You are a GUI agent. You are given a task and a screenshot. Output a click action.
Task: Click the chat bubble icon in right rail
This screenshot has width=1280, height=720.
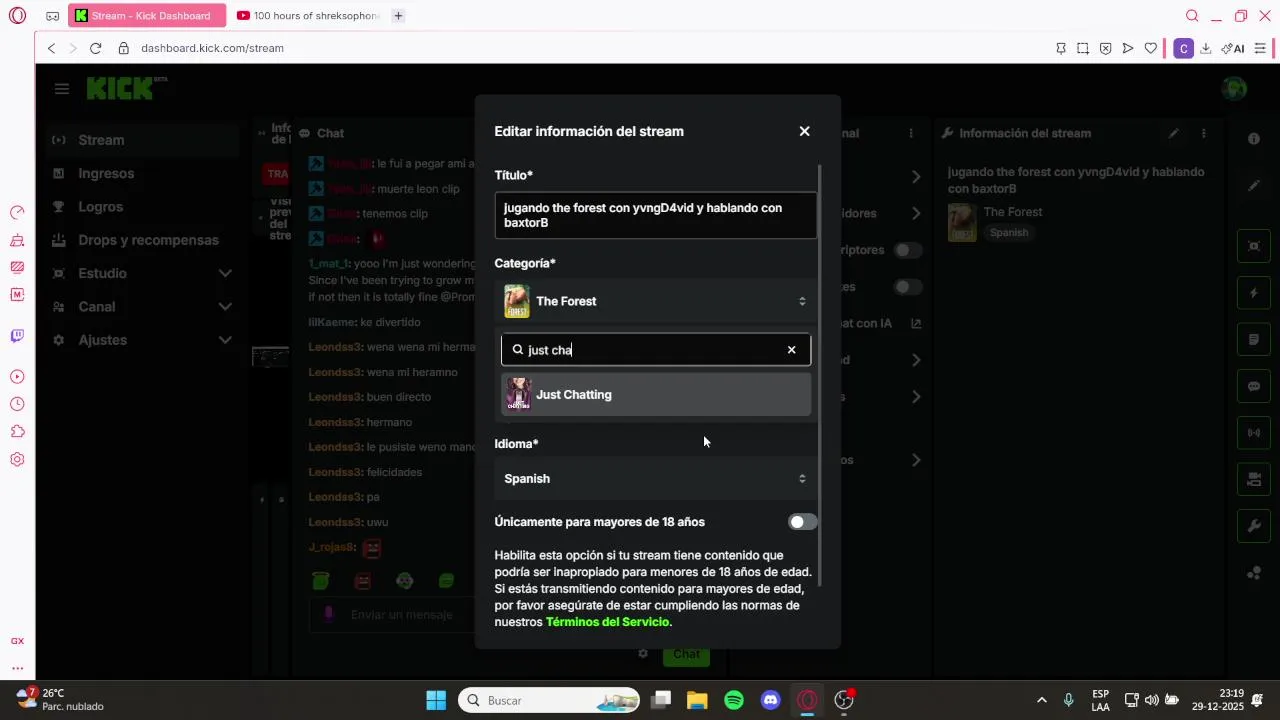1254,386
